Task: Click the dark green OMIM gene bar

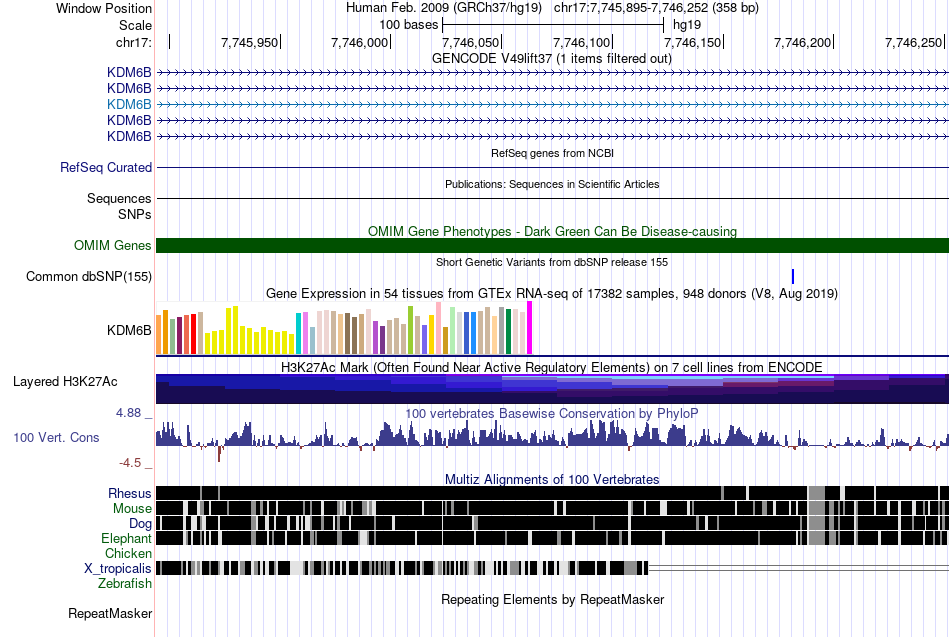Action: coord(553,245)
